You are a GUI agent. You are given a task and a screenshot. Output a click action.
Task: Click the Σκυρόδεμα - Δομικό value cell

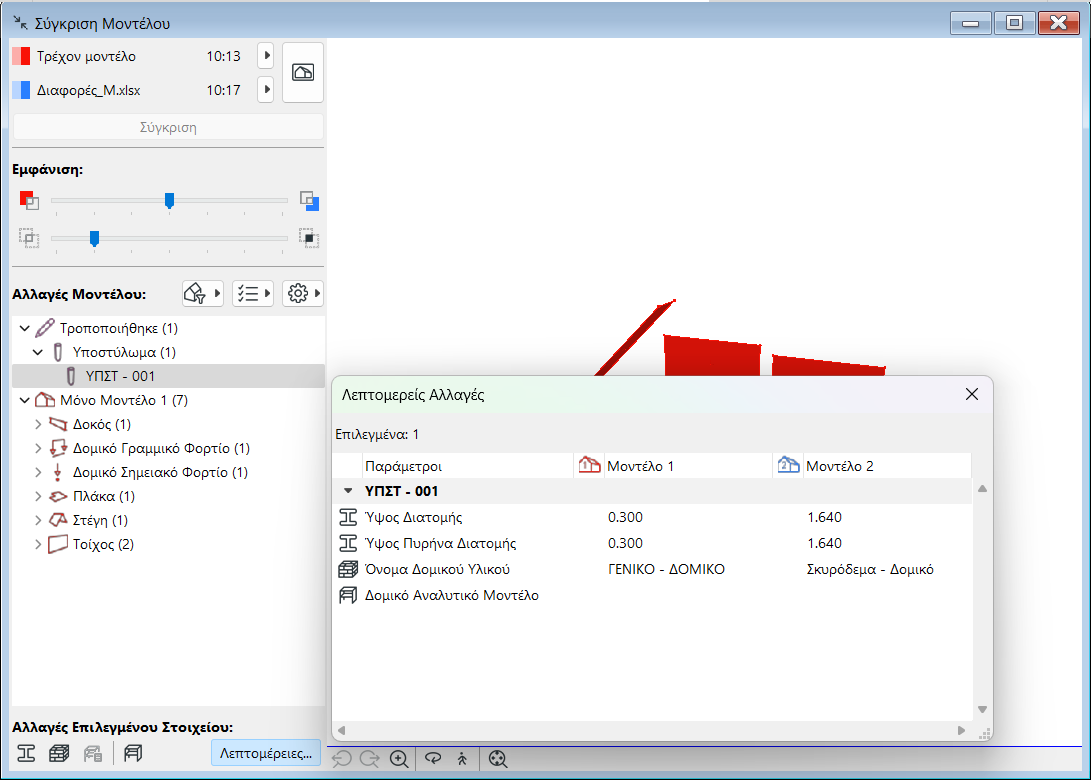(x=870, y=569)
